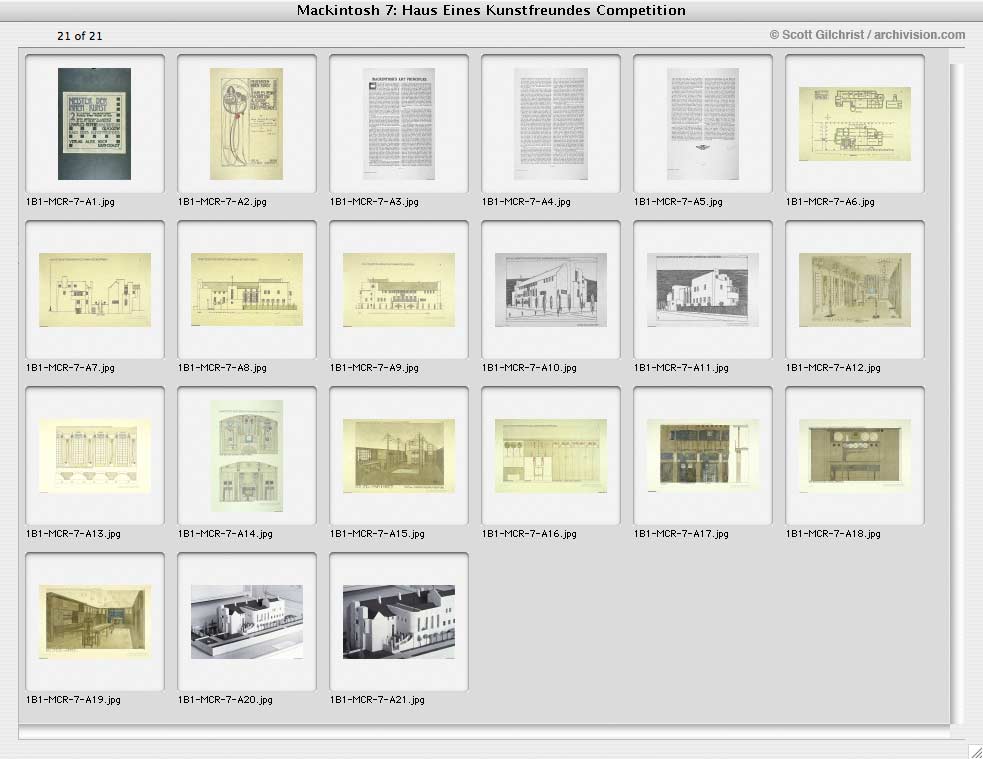Open elevation drawing thumbnail 1B1-MCR-7-A8.jpg
This screenshot has width=983, height=759.
[247, 290]
